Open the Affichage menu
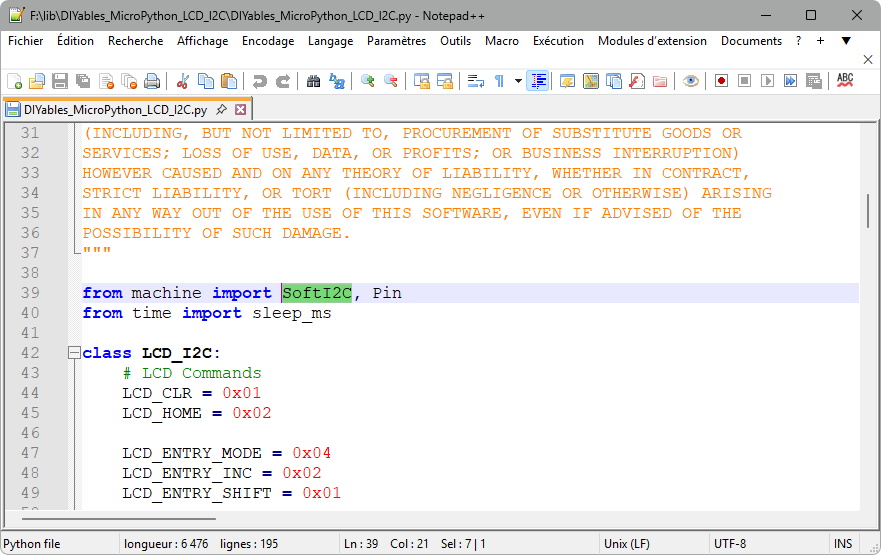Screen dimensions: 881x555 [x=202, y=41]
